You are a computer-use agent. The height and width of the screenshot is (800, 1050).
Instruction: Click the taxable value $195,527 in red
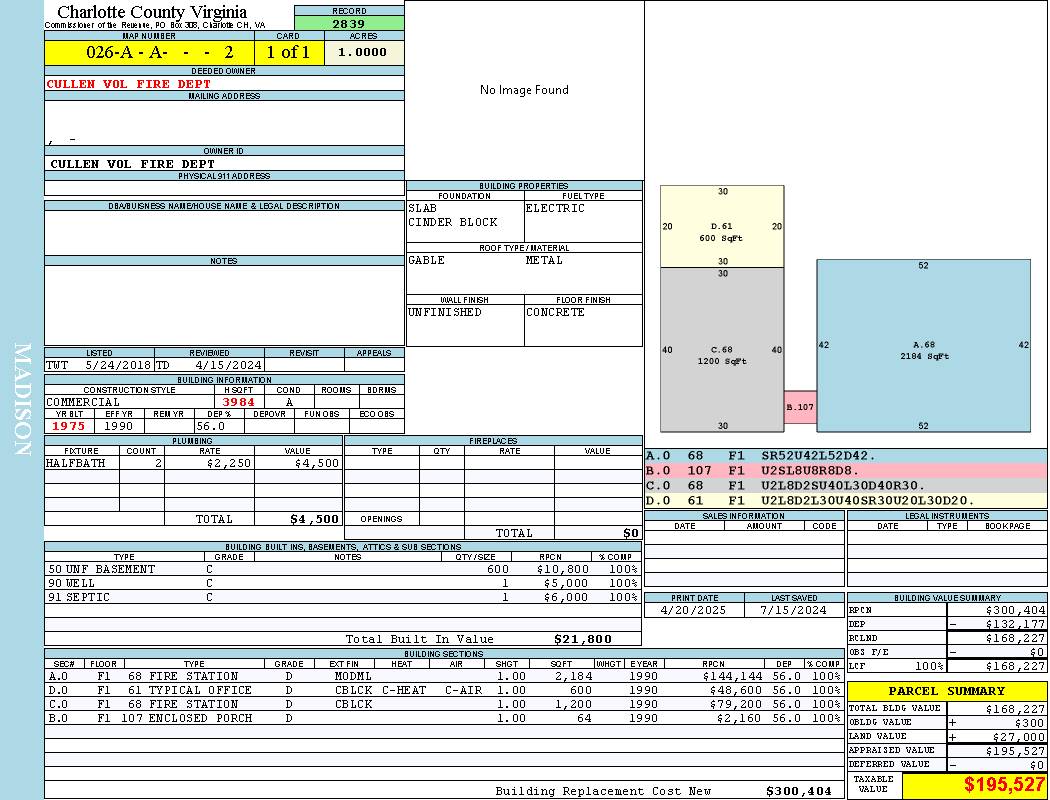click(1004, 785)
